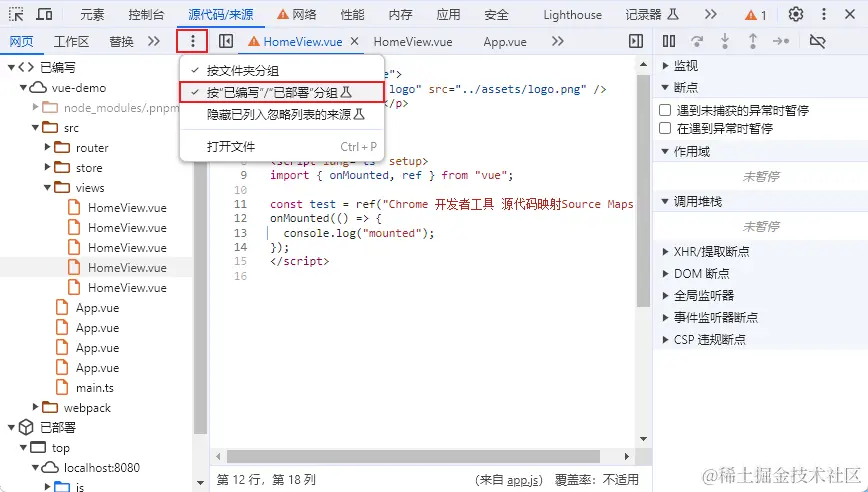The height and width of the screenshot is (492, 868).
Task: Open DevTools settings gear
Action: (x=795, y=14)
